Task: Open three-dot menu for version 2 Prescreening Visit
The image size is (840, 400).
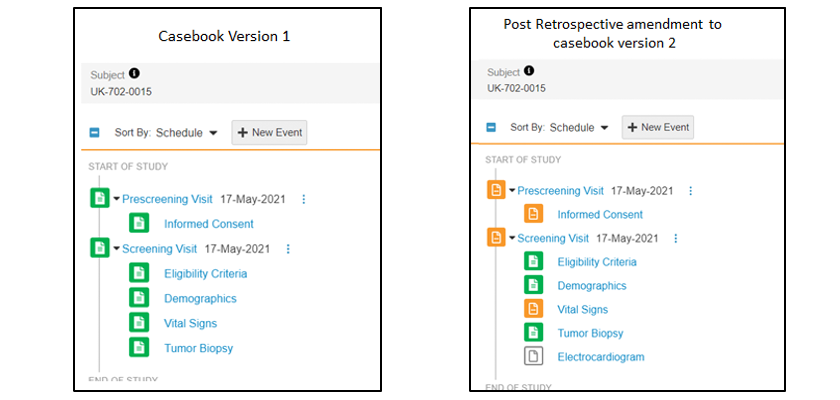Action: (689, 191)
